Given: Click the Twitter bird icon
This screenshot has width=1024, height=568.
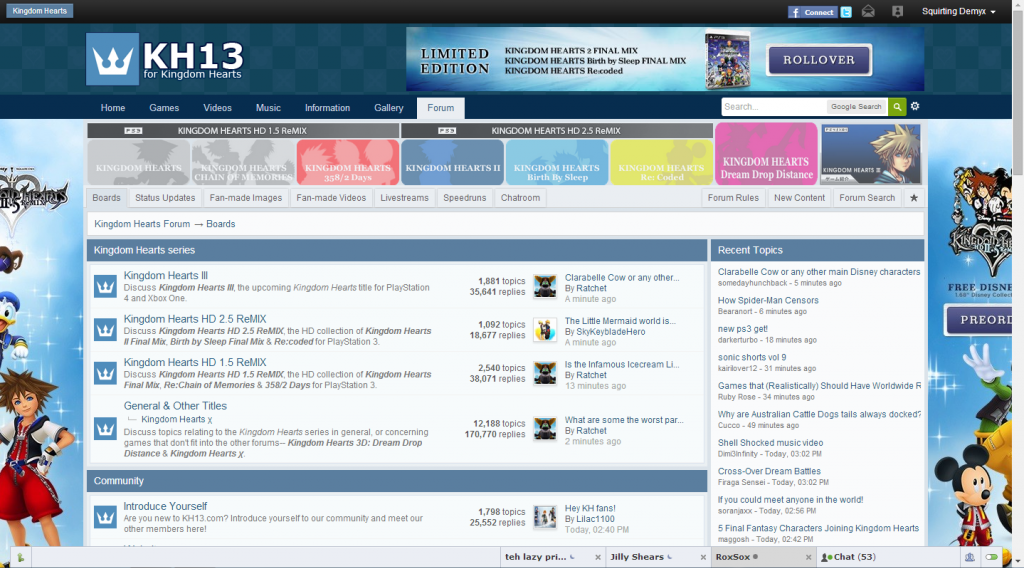Looking at the screenshot, I should (x=846, y=12).
